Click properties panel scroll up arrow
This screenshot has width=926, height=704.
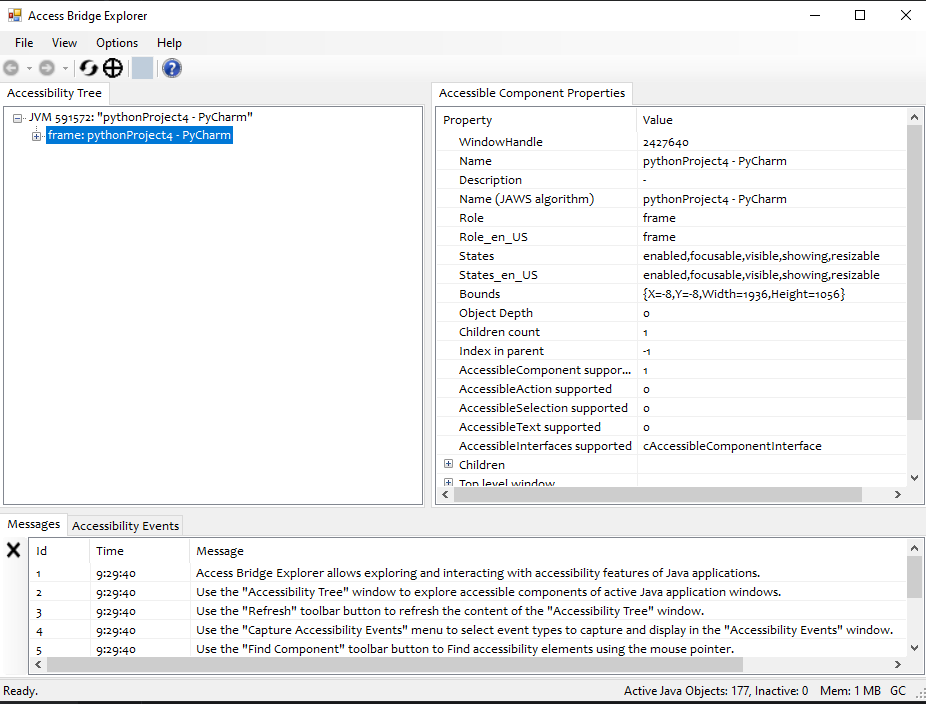(x=914, y=117)
